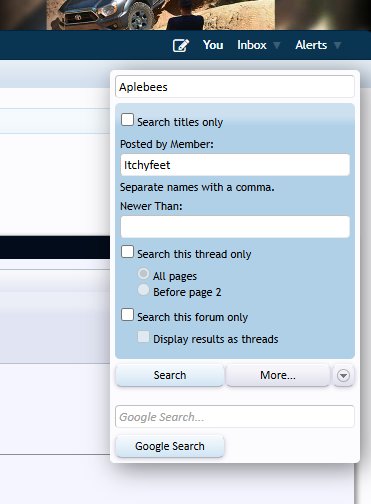Viewport: 371px width, 504px height.
Task: Expand the Alerts dropdown arrow
Action: [x=337, y=45]
